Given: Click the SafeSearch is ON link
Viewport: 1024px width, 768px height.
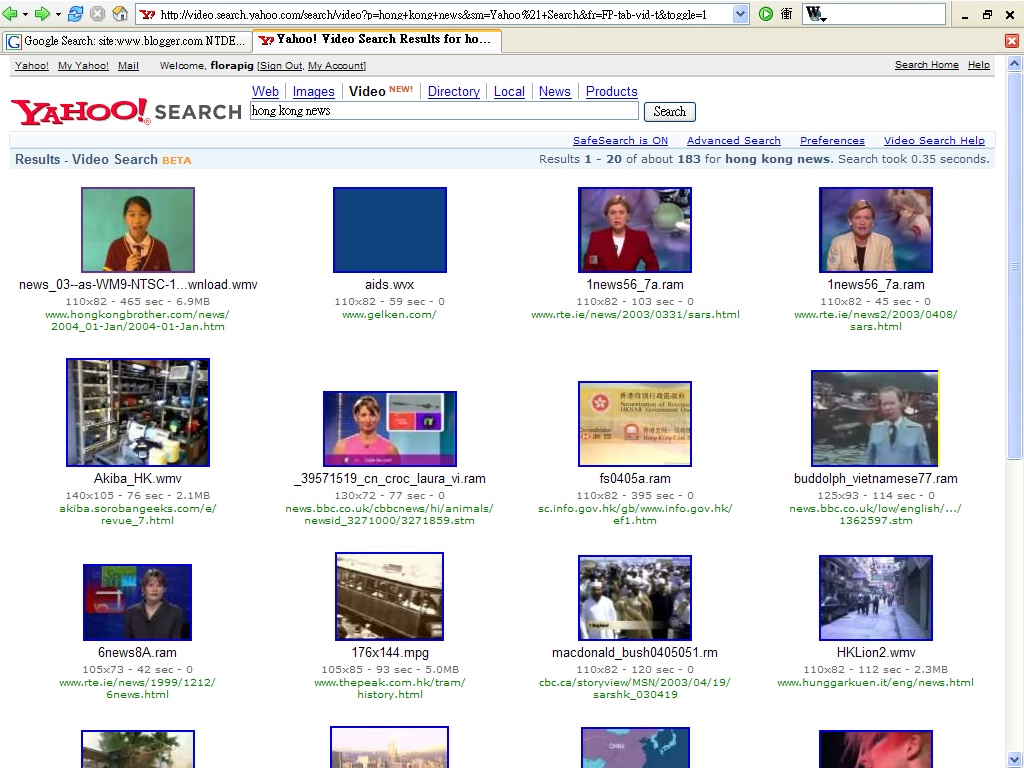Looking at the screenshot, I should click(x=620, y=140).
